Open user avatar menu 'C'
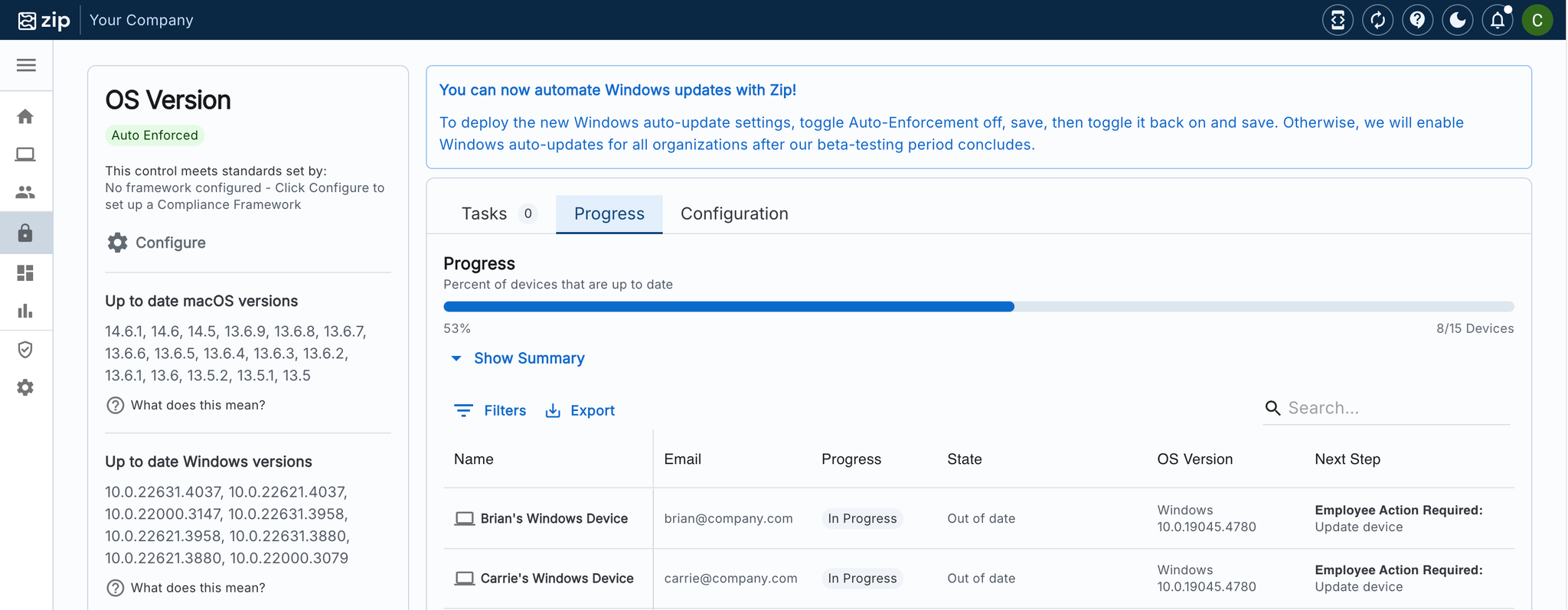Viewport: 1568px width, 610px height. [x=1537, y=20]
